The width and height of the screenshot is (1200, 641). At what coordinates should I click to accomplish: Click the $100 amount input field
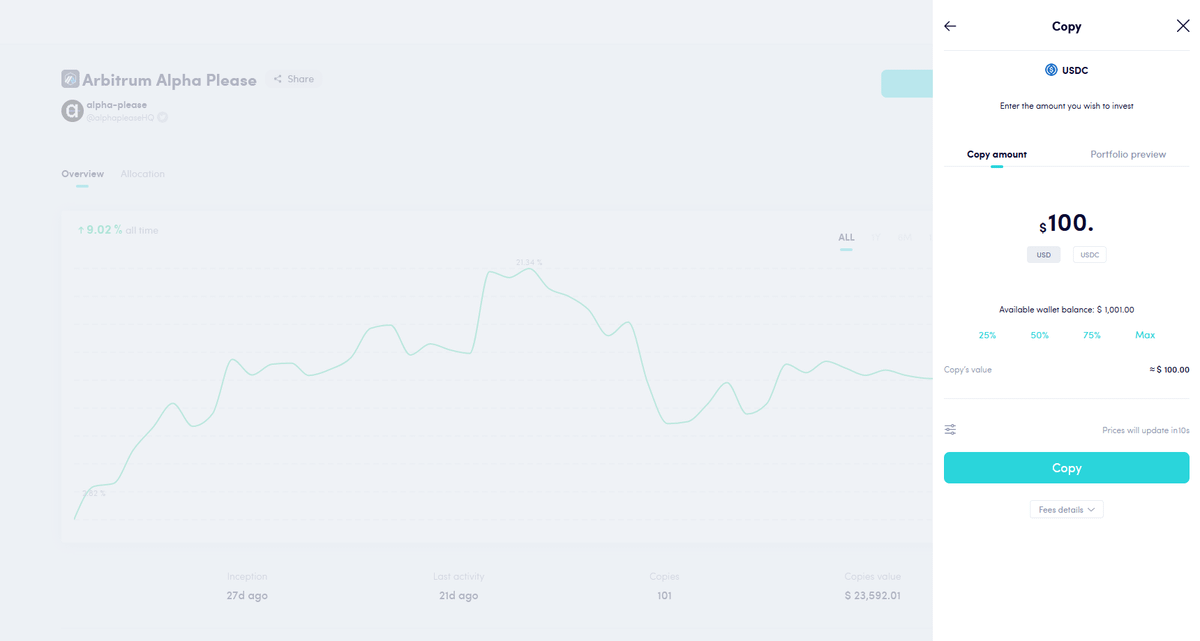(1070, 223)
